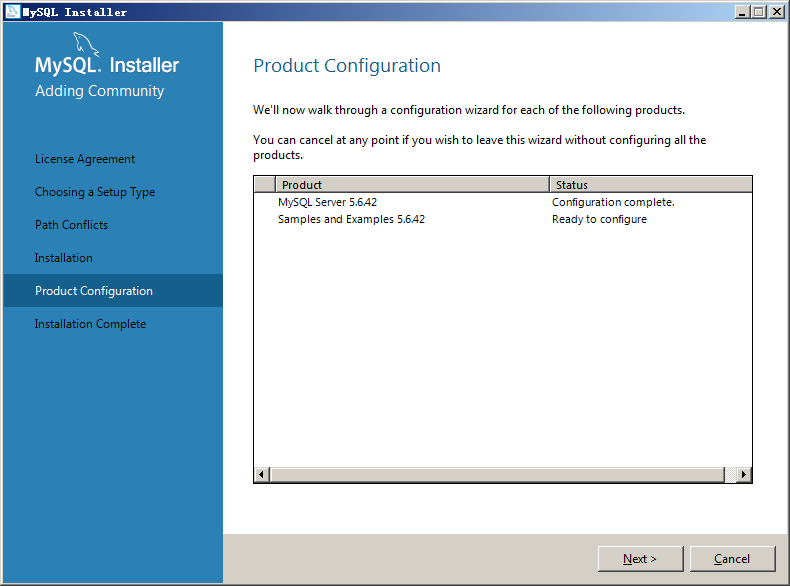Click the Adding Community subtitle

[99, 91]
